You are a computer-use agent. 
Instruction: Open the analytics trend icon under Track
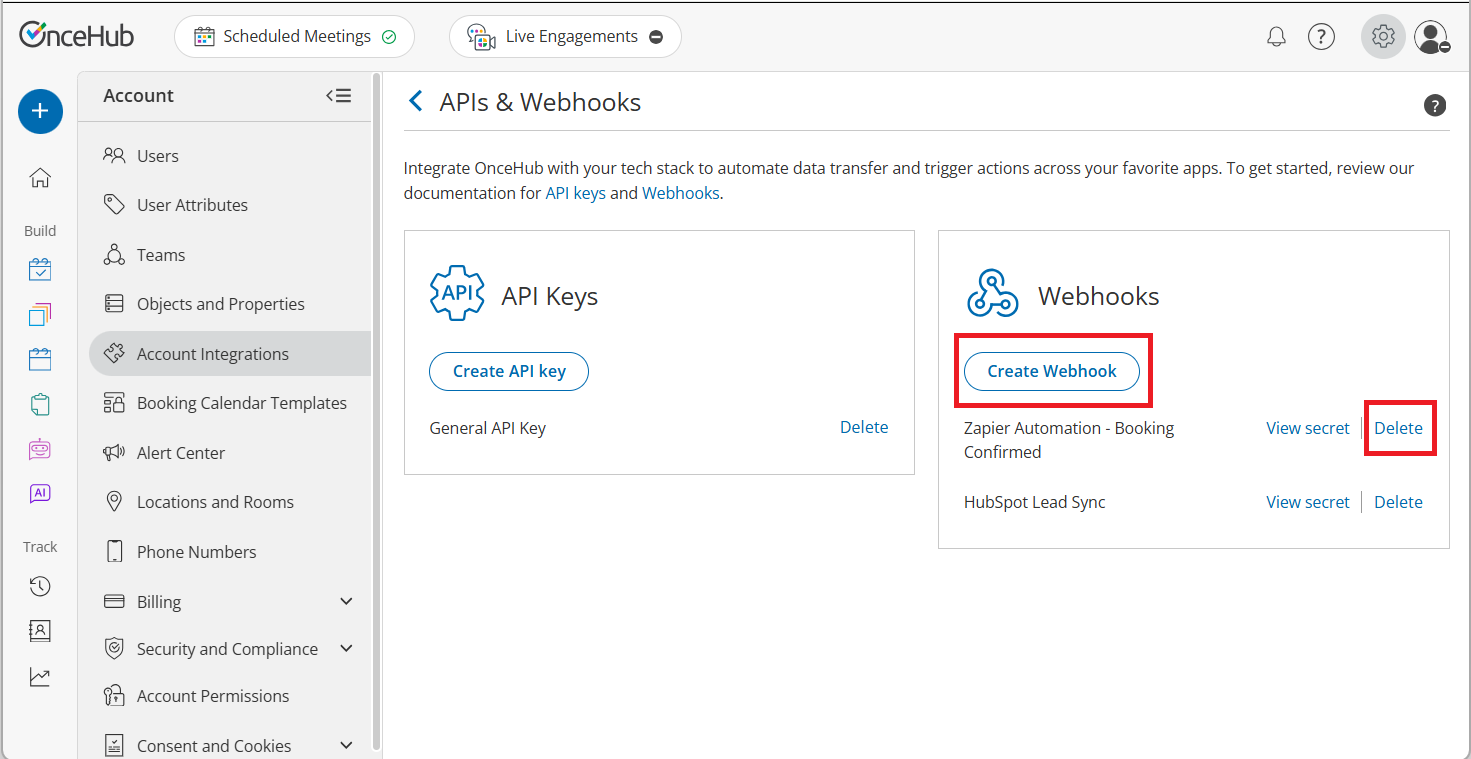40,676
